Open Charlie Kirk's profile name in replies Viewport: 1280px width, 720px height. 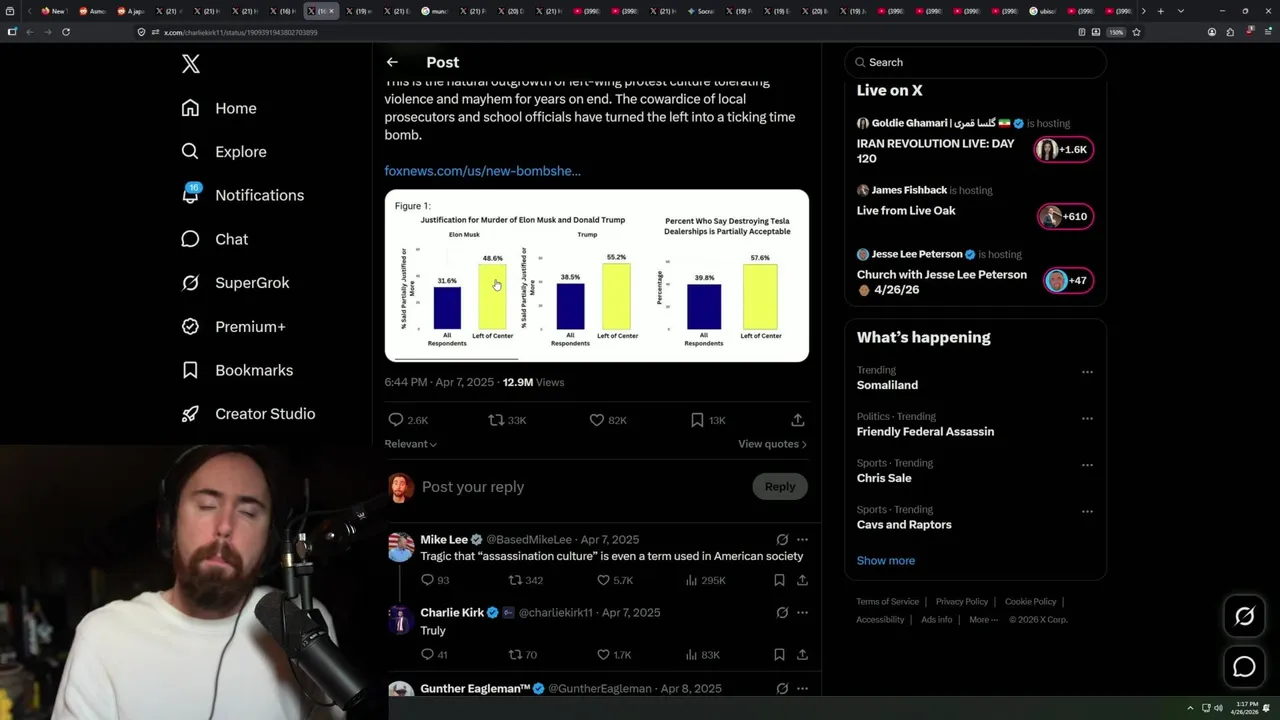coord(452,613)
